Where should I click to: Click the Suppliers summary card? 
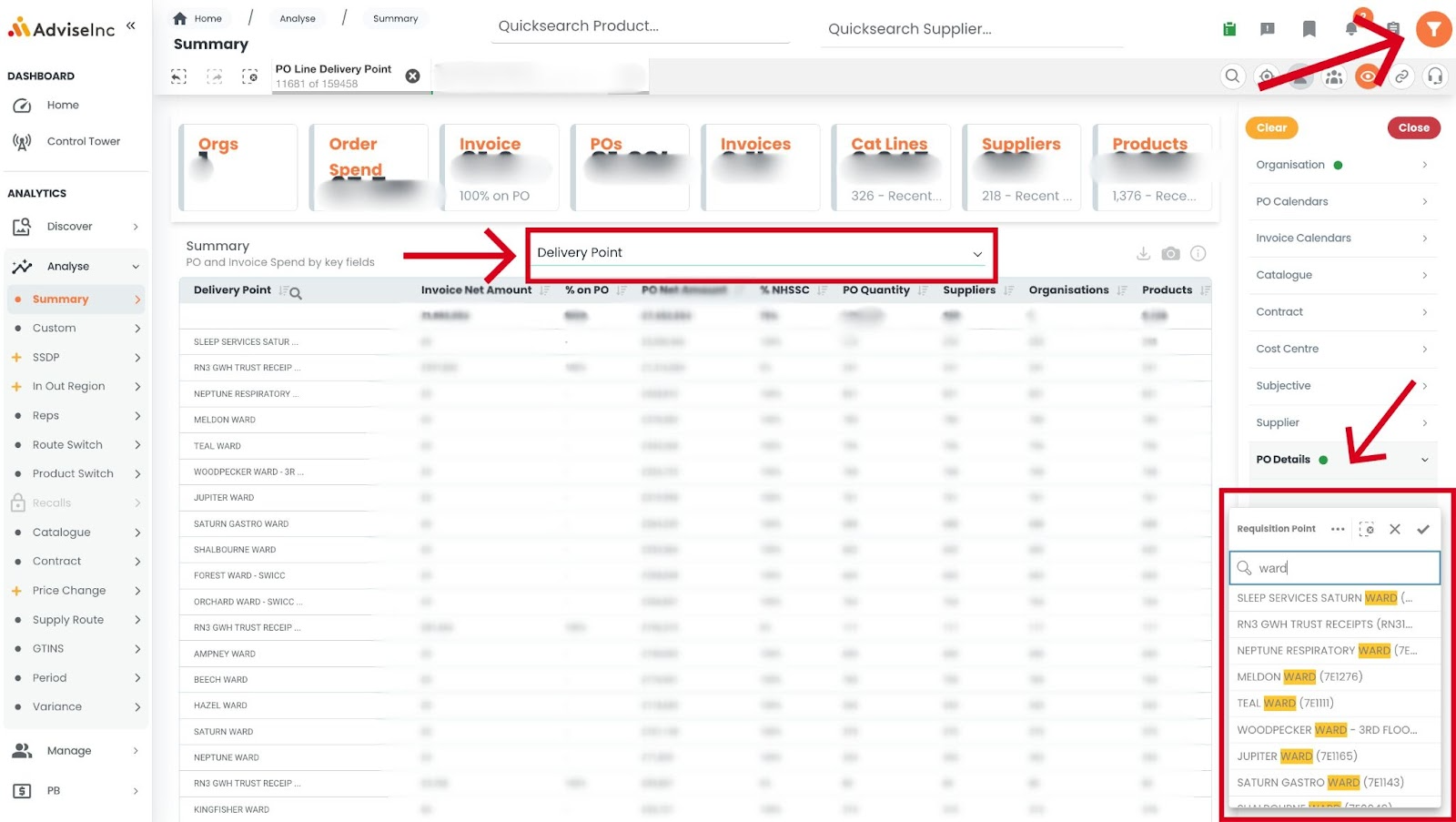point(1020,167)
